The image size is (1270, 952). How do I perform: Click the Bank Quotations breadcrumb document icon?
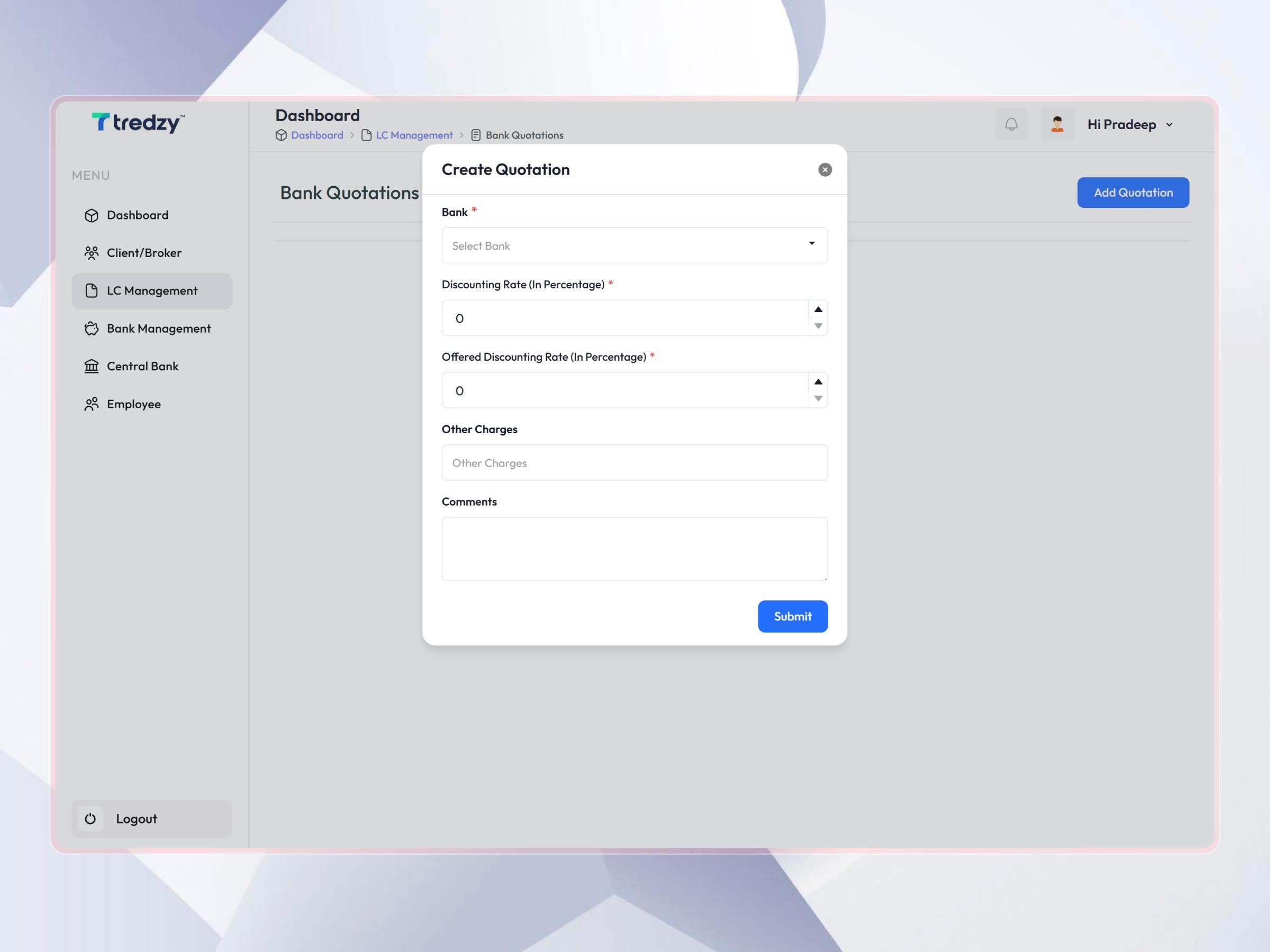pyautogui.click(x=475, y=135)
